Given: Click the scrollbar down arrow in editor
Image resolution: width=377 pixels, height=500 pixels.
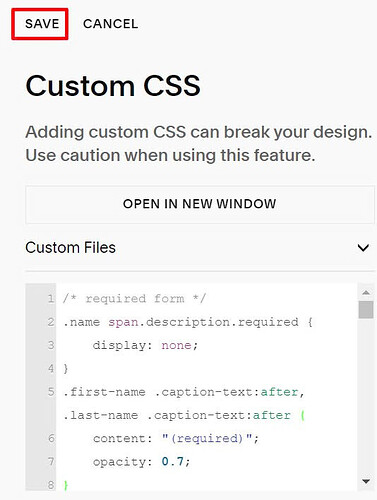Looking at the screenshot, I should pyautogui.click(x=366, y=481).
